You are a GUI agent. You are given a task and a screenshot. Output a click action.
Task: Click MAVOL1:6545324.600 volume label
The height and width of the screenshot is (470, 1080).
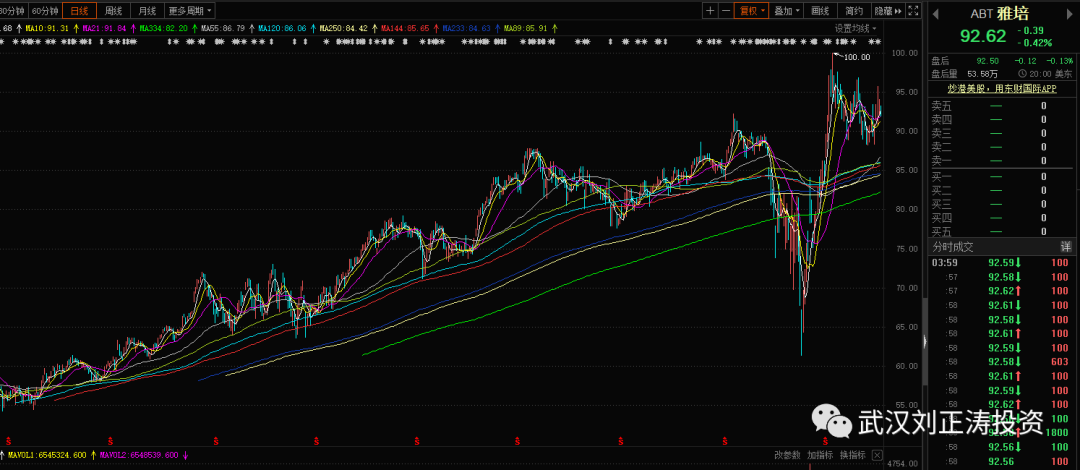tap(46, 456)
